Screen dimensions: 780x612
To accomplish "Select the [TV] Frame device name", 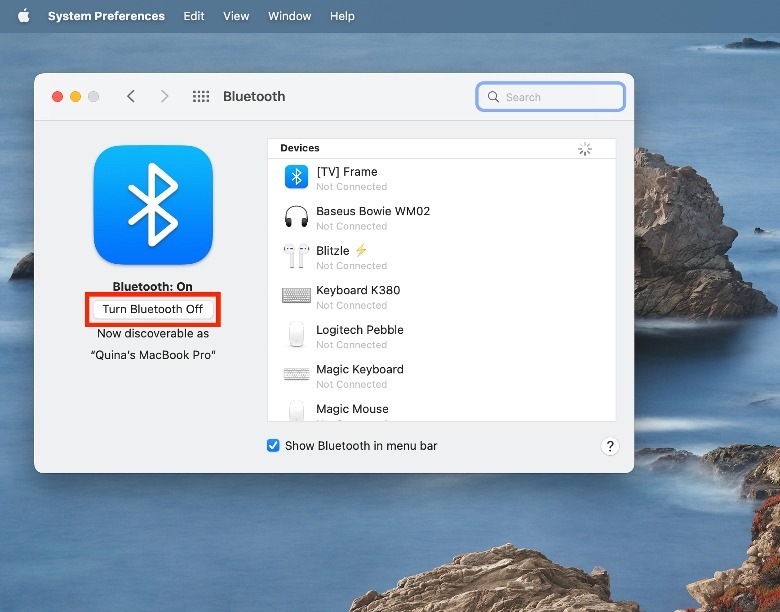I will coord(347,172).
